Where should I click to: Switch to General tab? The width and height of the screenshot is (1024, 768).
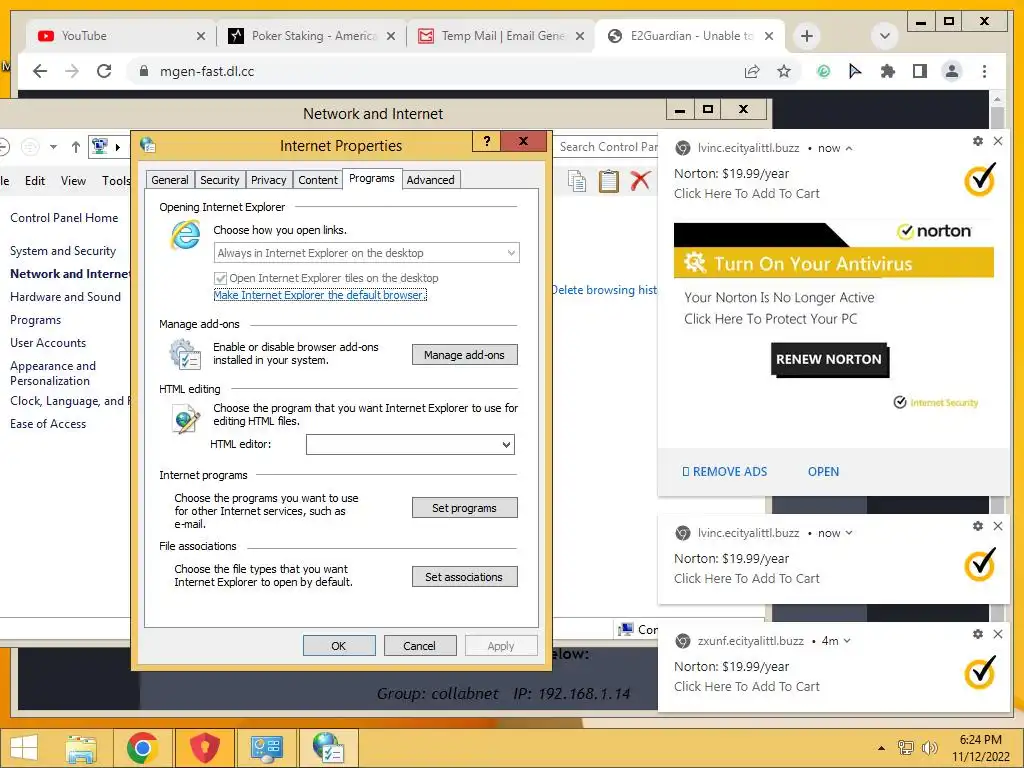[x=170, y=180]
